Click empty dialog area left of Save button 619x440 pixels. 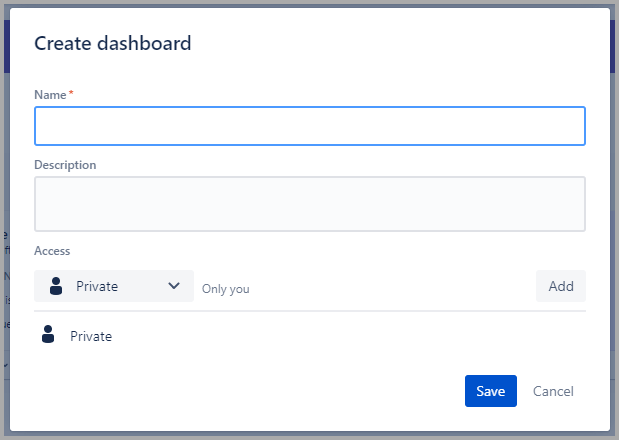tap(250, 391)
